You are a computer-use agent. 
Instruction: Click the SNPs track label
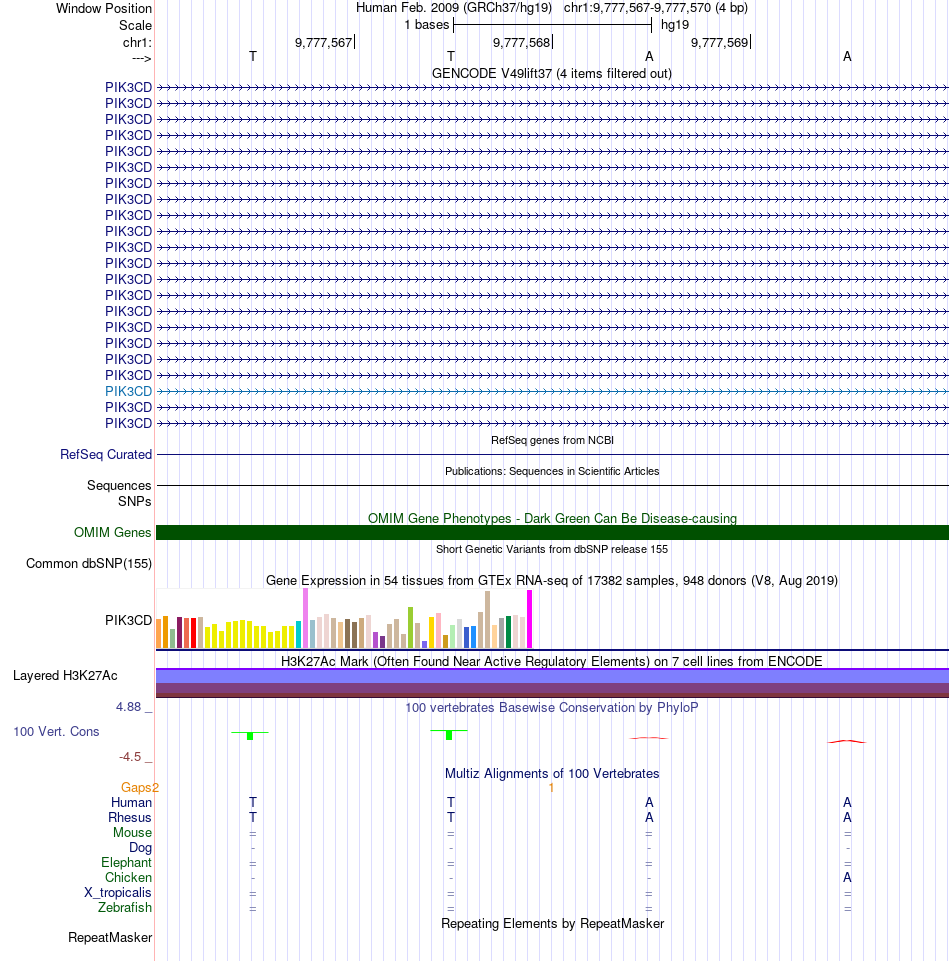click(x=135, y=501)
